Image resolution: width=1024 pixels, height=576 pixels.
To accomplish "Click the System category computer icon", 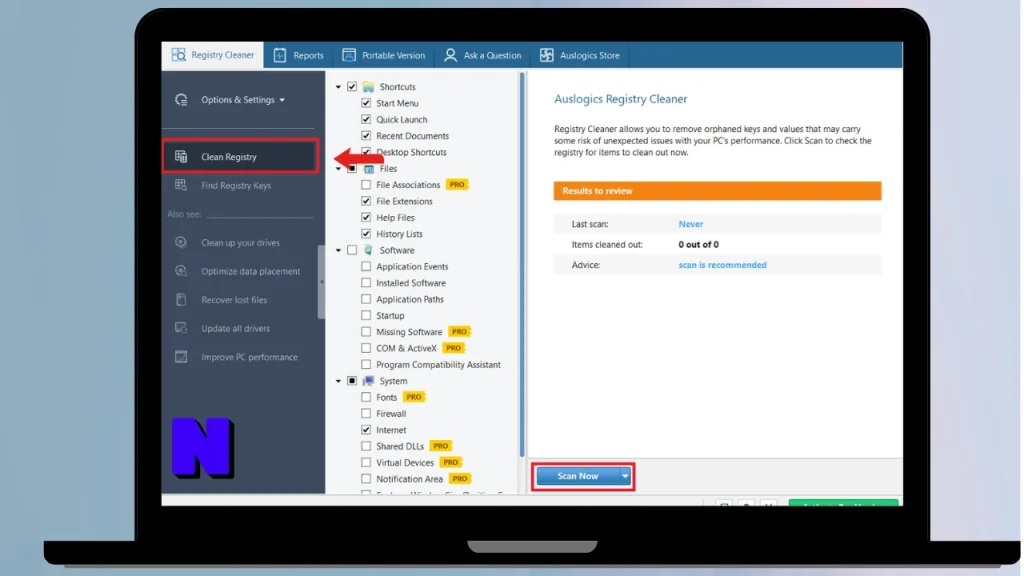I will click(368, 381).
